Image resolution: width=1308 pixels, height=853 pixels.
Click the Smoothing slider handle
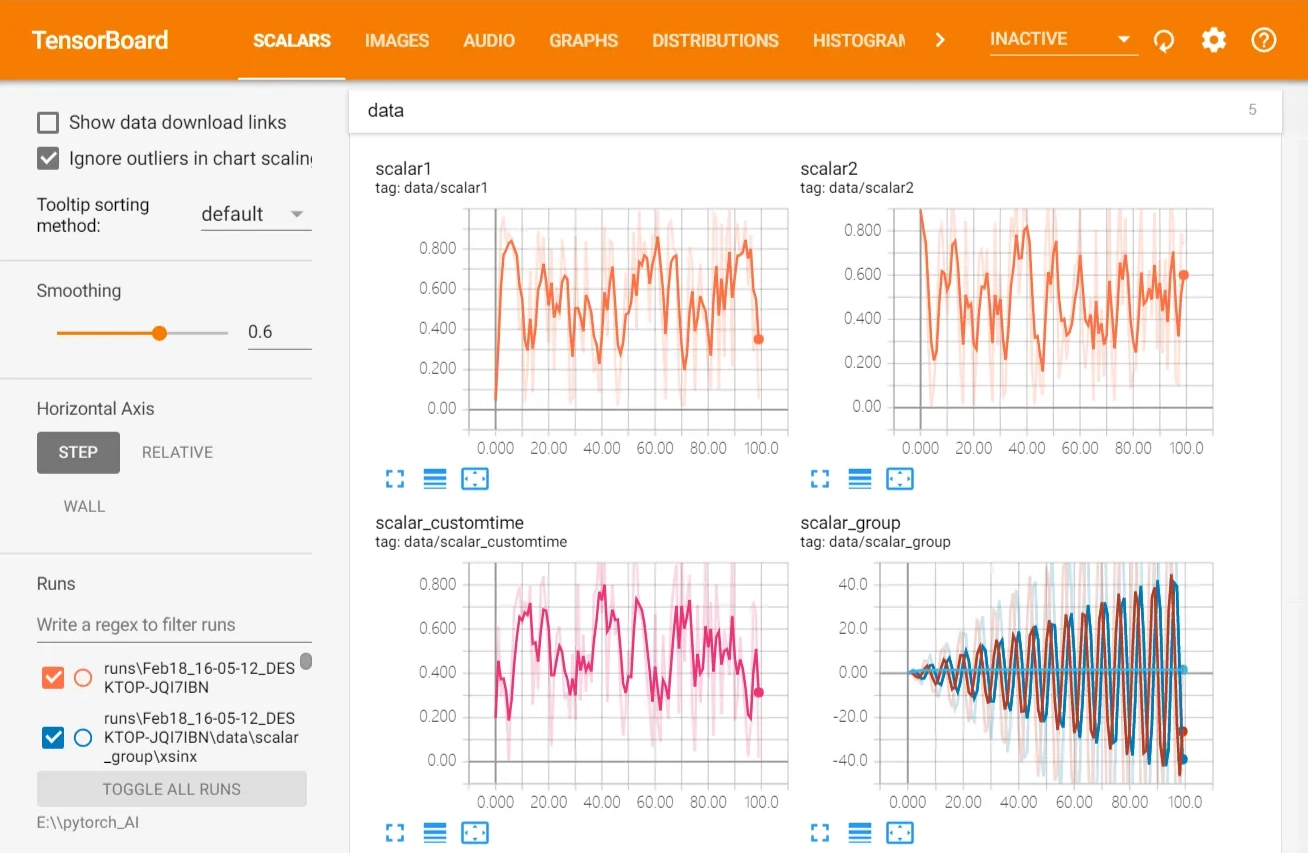pos(159,333)
